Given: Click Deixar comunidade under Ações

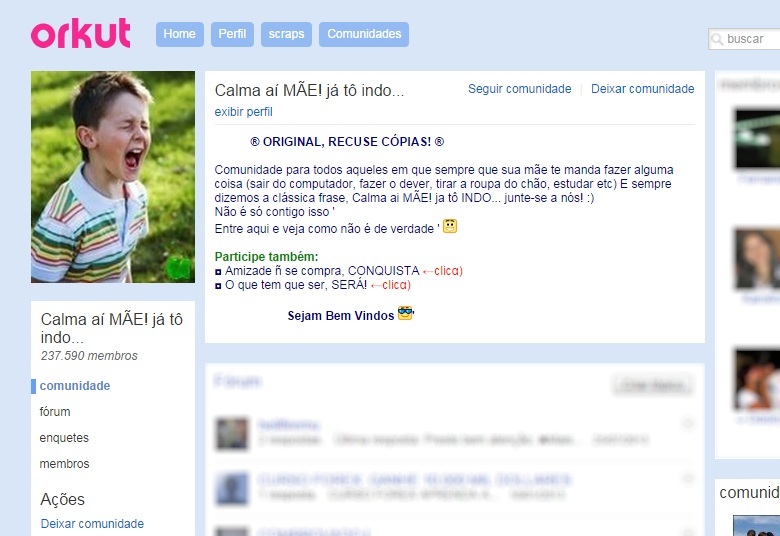Looking at the screenshot, I should tap(92, 524).
